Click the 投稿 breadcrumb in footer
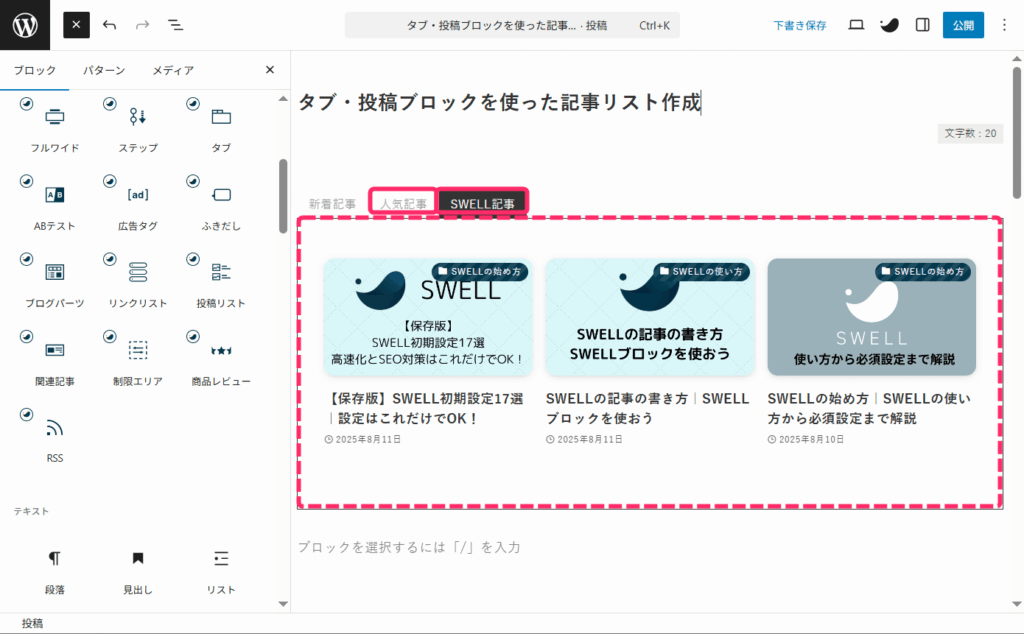Screen dimensions: 1024x634 pyautogui.click(x=32, y=623)
